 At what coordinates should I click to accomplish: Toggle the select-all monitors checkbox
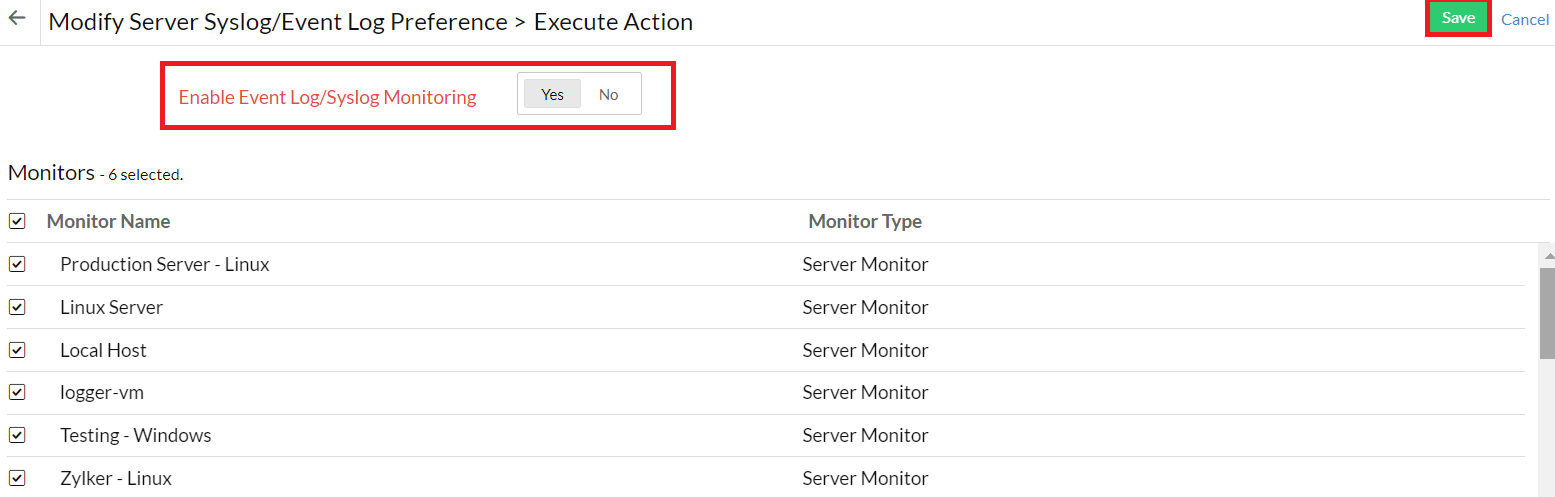(17, 221)
